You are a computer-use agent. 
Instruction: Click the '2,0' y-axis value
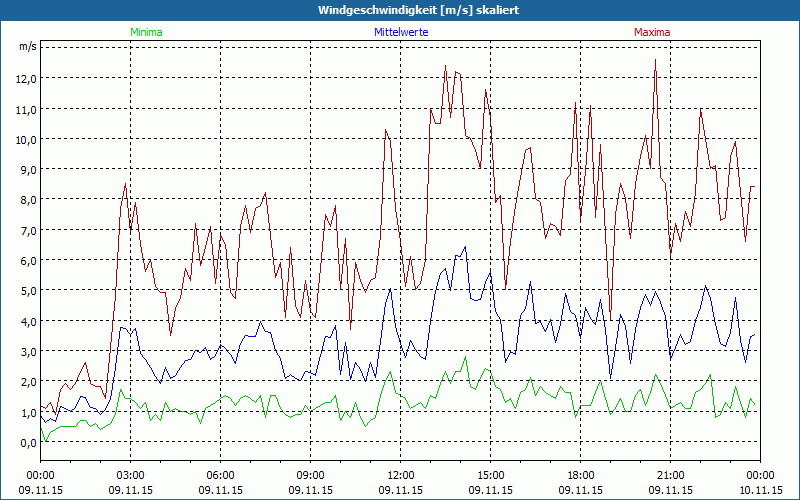click(29, 382)
